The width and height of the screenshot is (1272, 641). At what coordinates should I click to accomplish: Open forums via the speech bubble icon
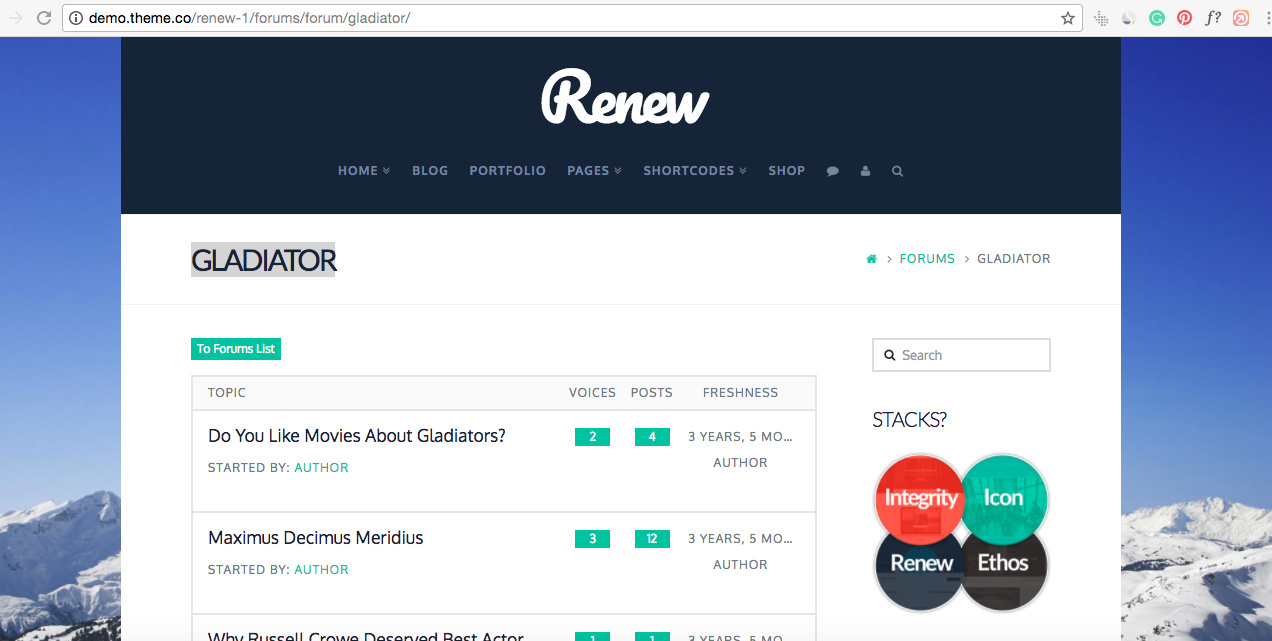point(832,171)
